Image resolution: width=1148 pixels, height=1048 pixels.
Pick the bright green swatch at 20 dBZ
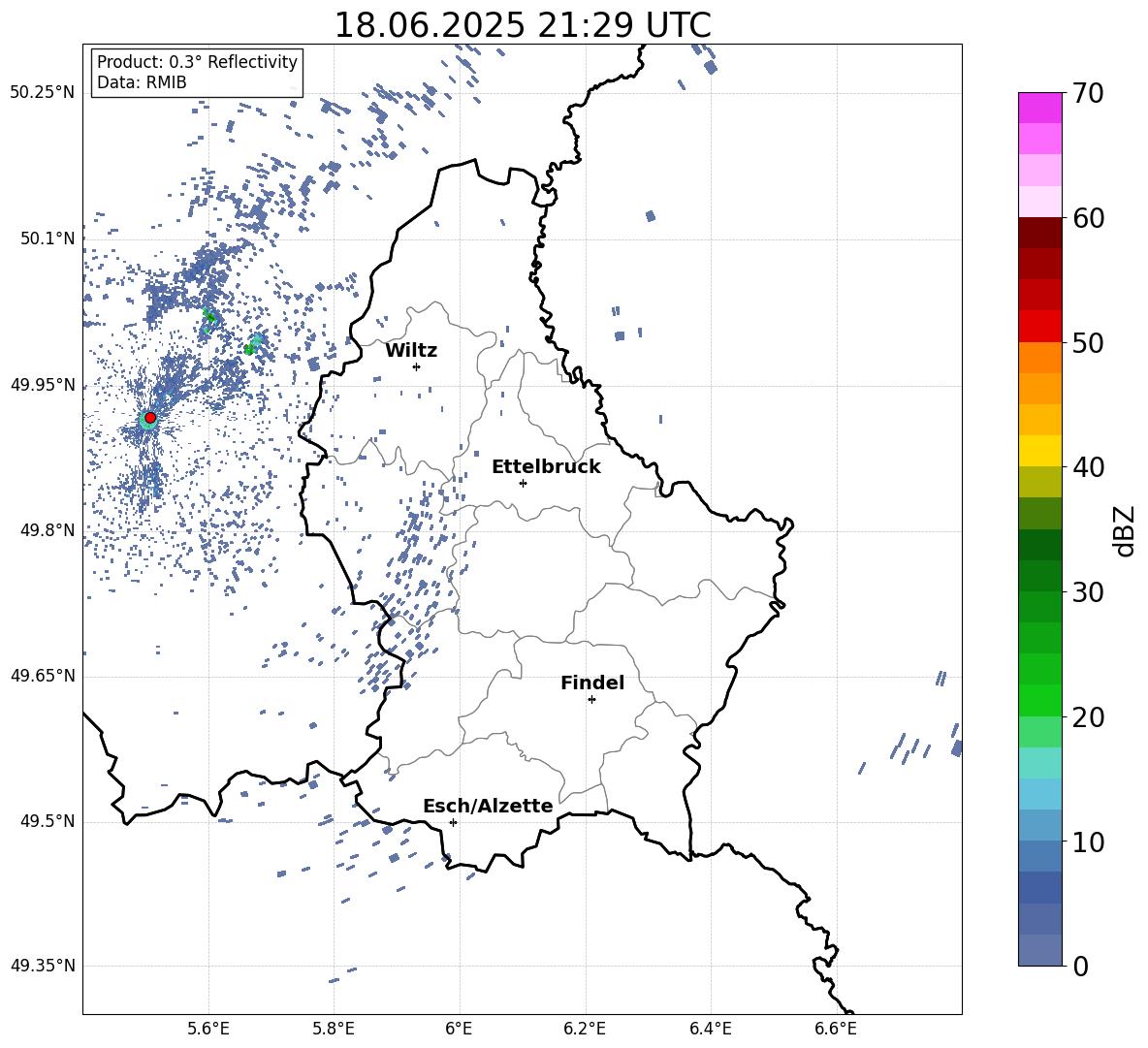point(1039,701)
